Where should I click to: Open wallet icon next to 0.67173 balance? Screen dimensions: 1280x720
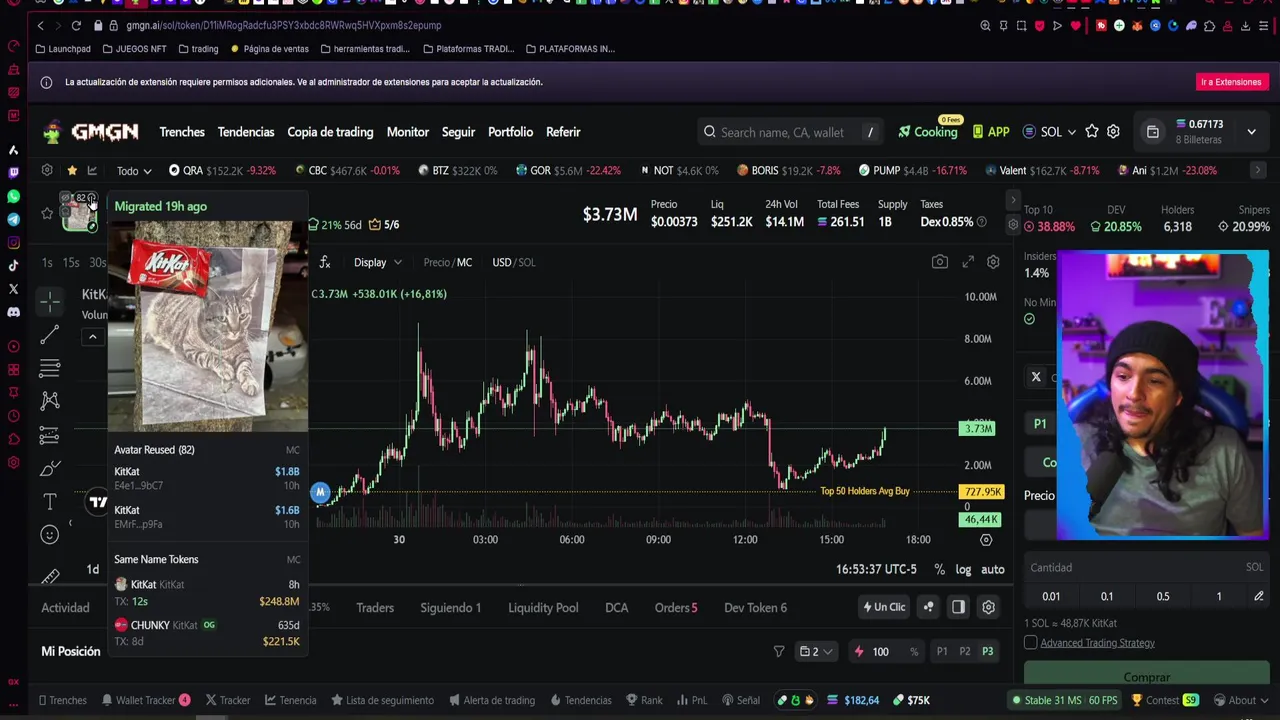(x=1152, y=132)
